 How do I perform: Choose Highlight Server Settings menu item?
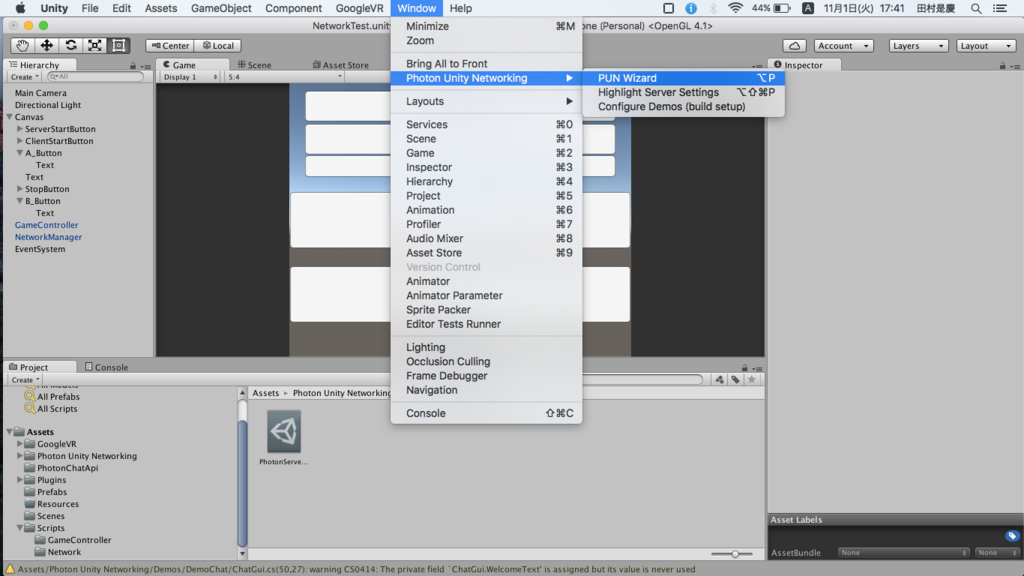[x=684, y=92]
